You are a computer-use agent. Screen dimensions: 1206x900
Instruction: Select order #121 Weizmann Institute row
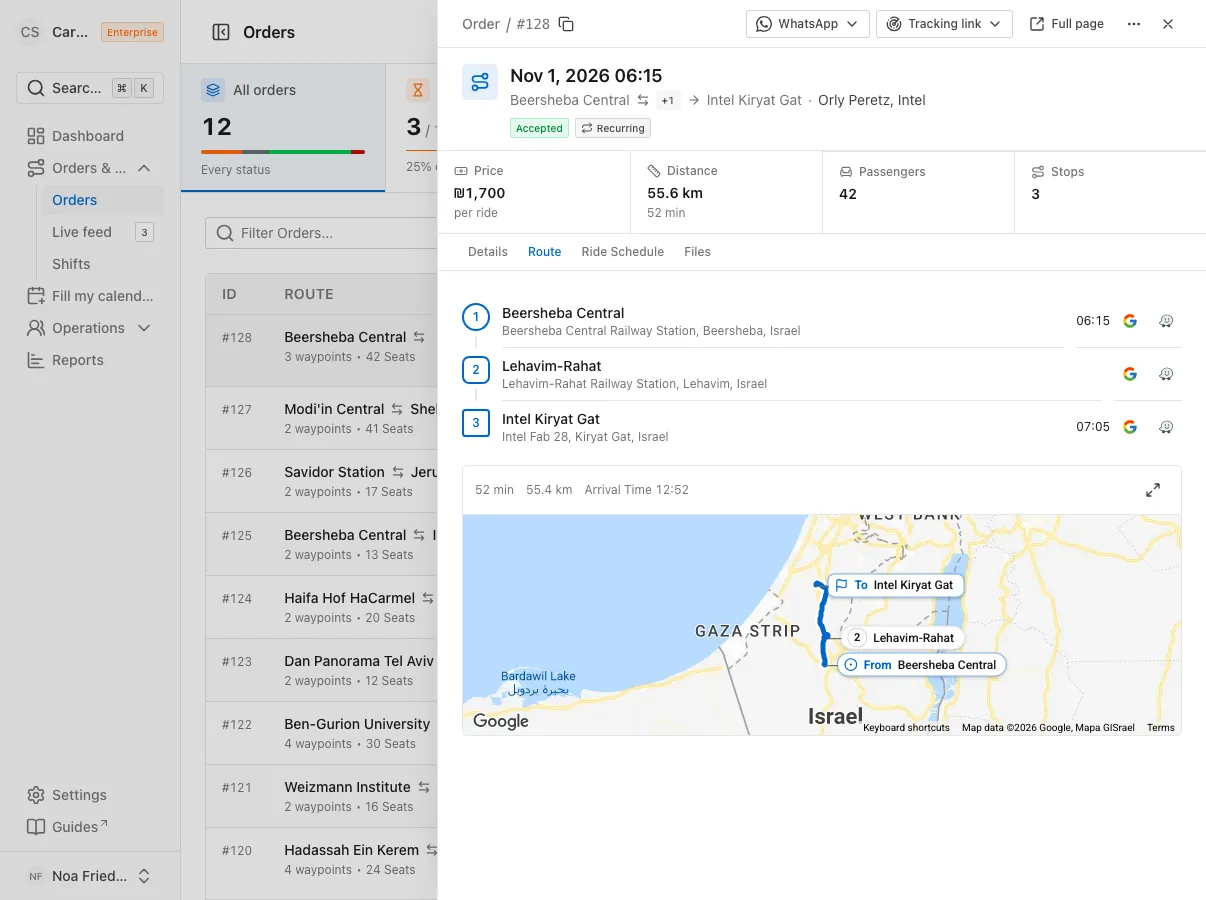click(321, 796)
